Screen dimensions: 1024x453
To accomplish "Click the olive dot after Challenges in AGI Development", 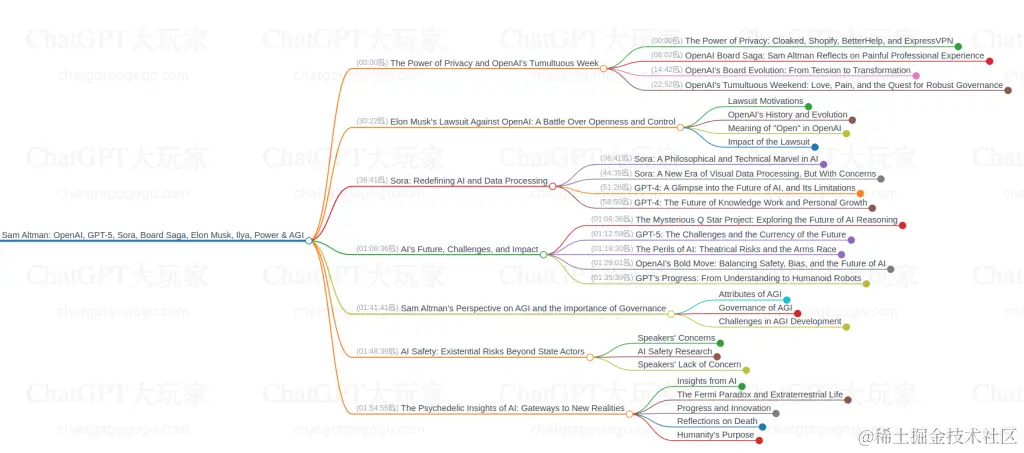I will click(846, 327).
